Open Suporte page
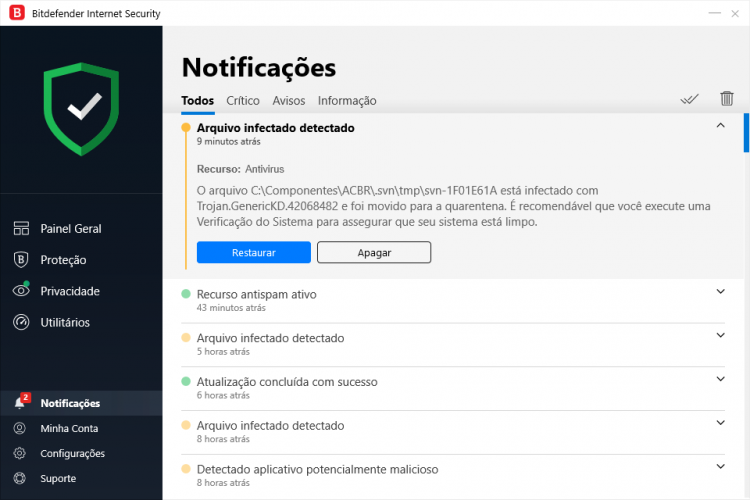This screenshot has height=500, width=750. click(58, 478)
